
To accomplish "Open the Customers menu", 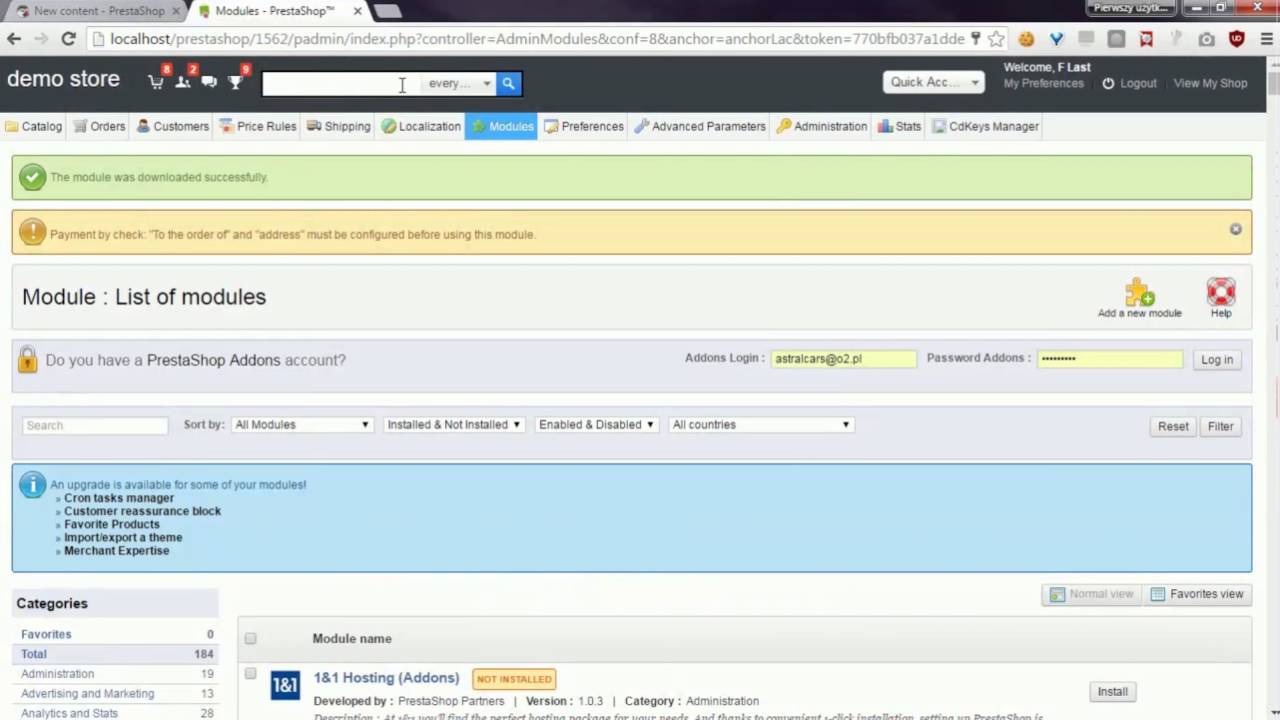I will click(x=172, y=126).
